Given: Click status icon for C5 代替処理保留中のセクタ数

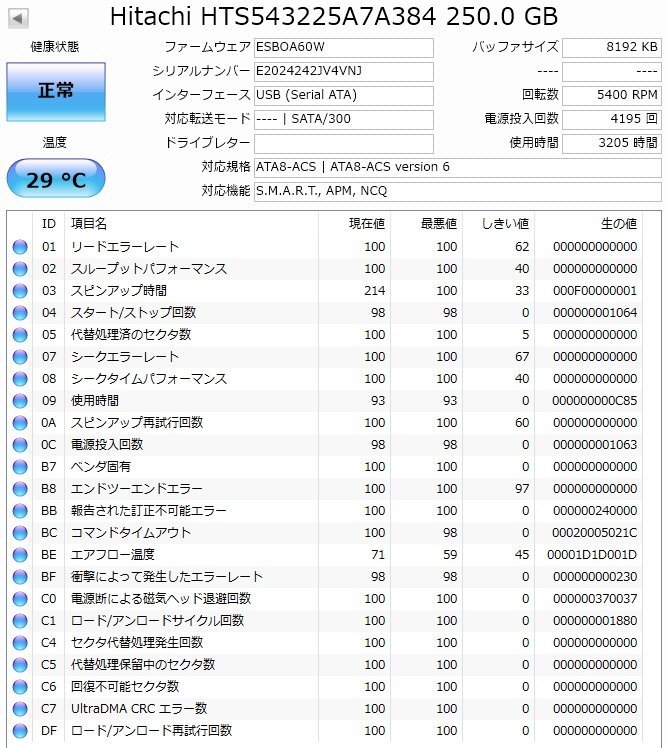Looking at the screenshot, I should point(20,665).
